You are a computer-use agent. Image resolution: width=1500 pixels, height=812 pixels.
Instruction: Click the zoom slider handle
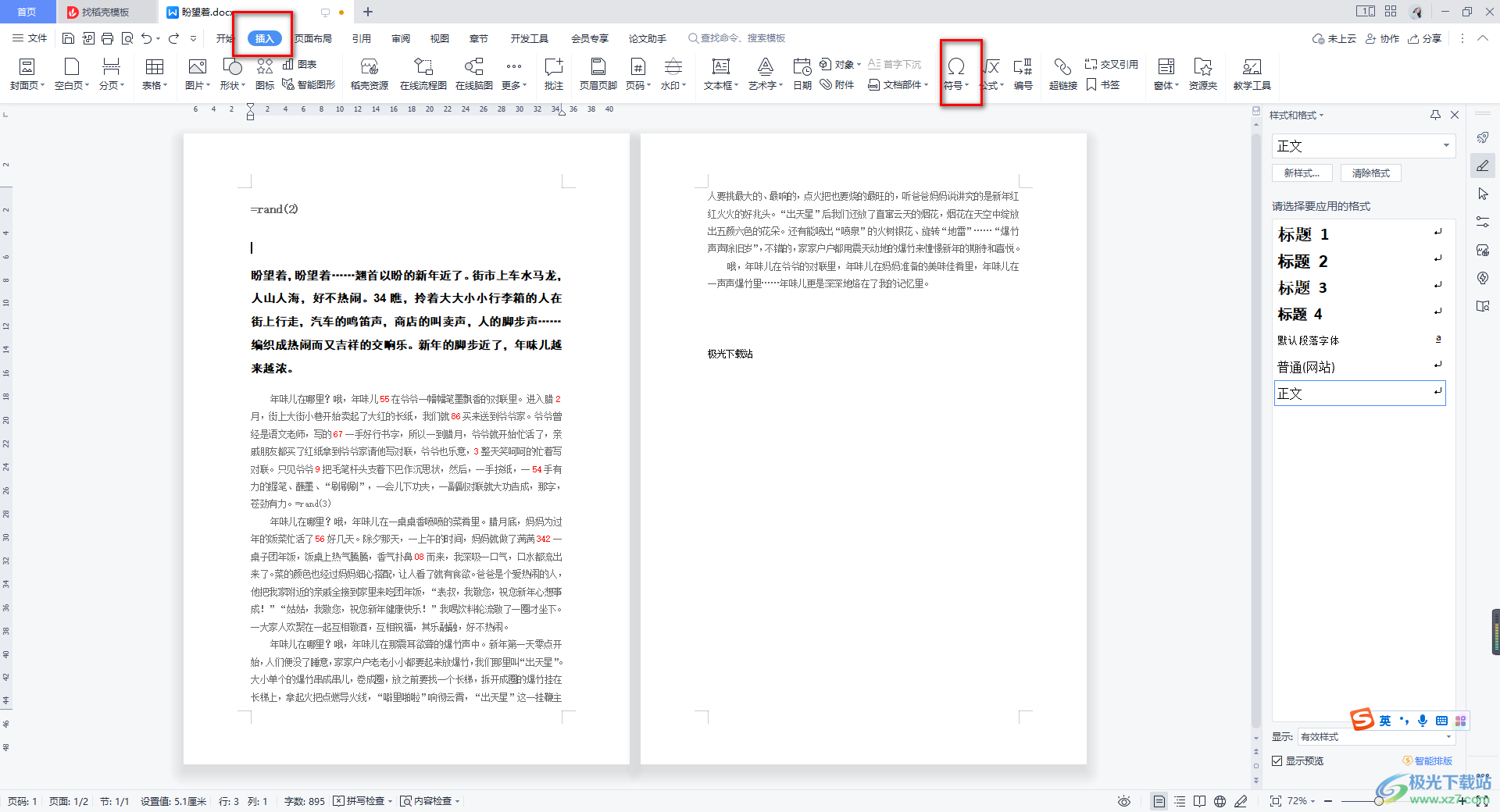point(1379,801)
